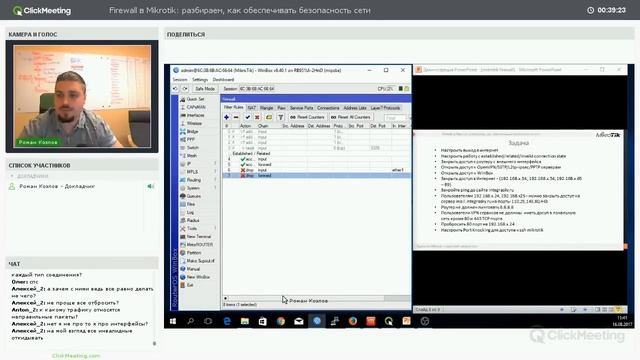Open Edge browser from taskbar
640x360 pixels.
[x=227, y=321]
